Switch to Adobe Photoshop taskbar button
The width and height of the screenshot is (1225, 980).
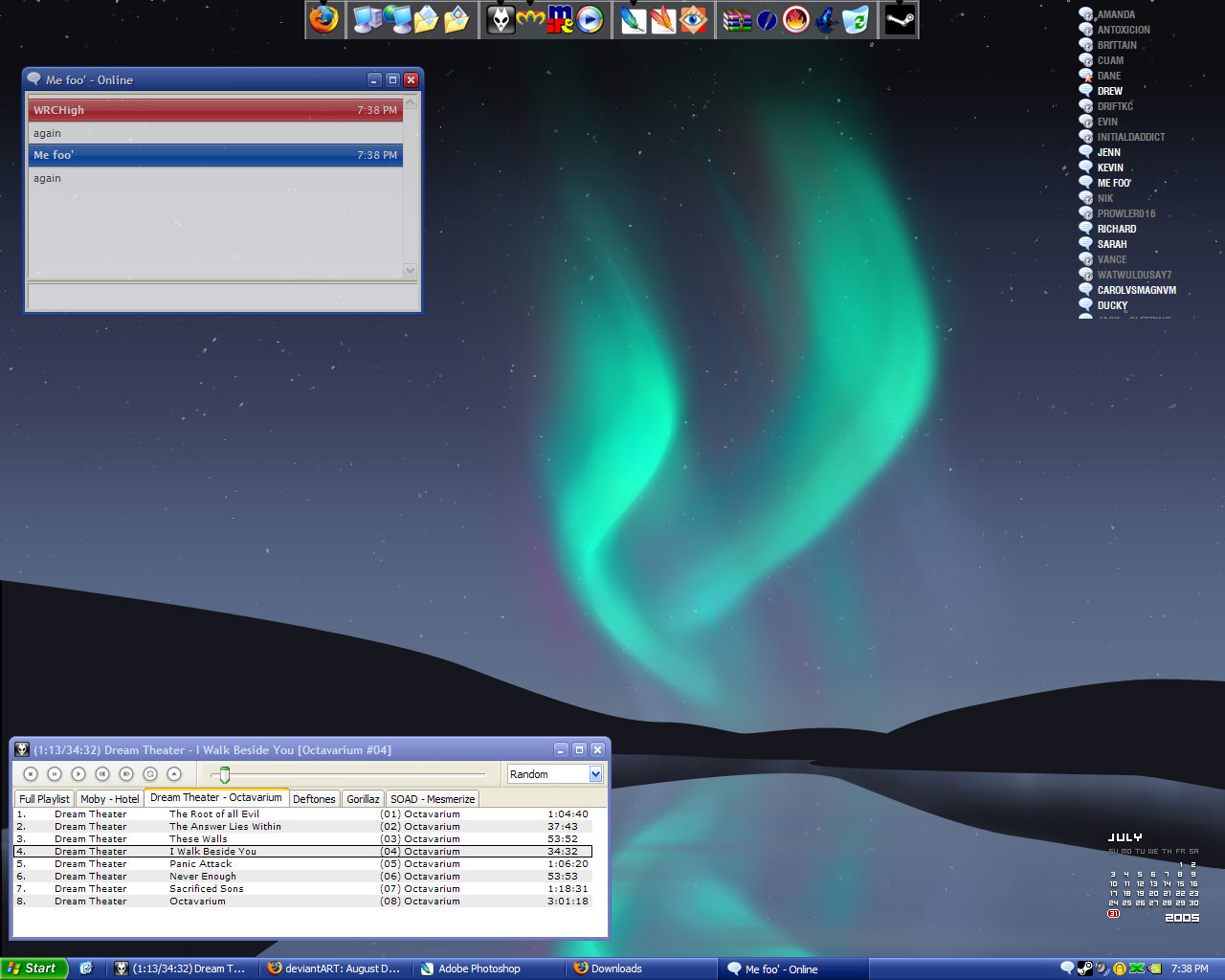[x=487, y=969]
